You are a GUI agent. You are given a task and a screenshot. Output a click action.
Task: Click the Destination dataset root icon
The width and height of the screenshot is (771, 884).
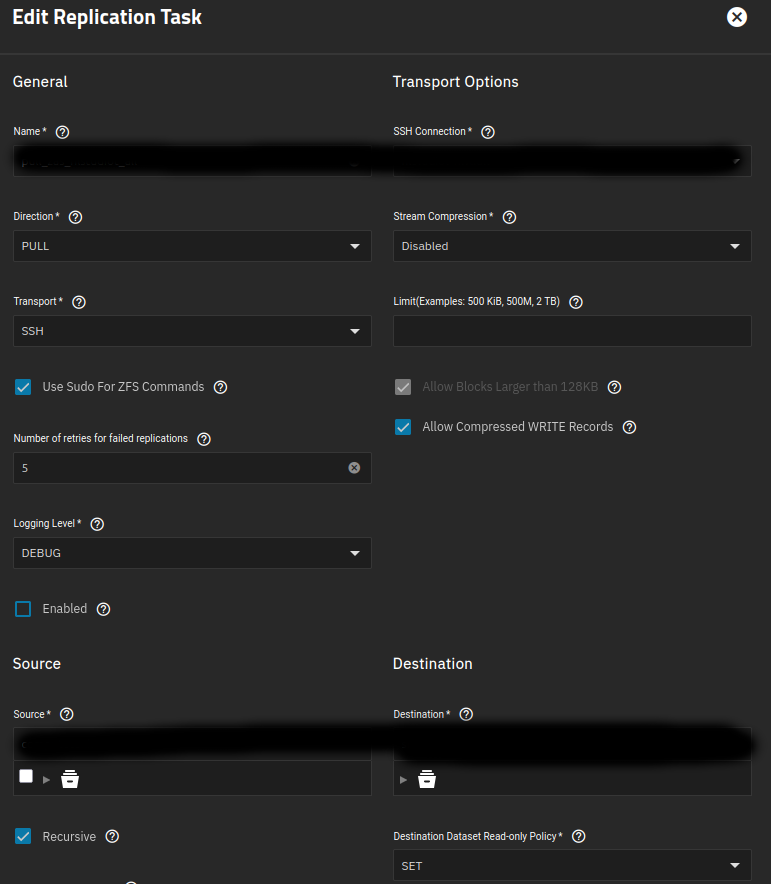[x=427, y=779]
